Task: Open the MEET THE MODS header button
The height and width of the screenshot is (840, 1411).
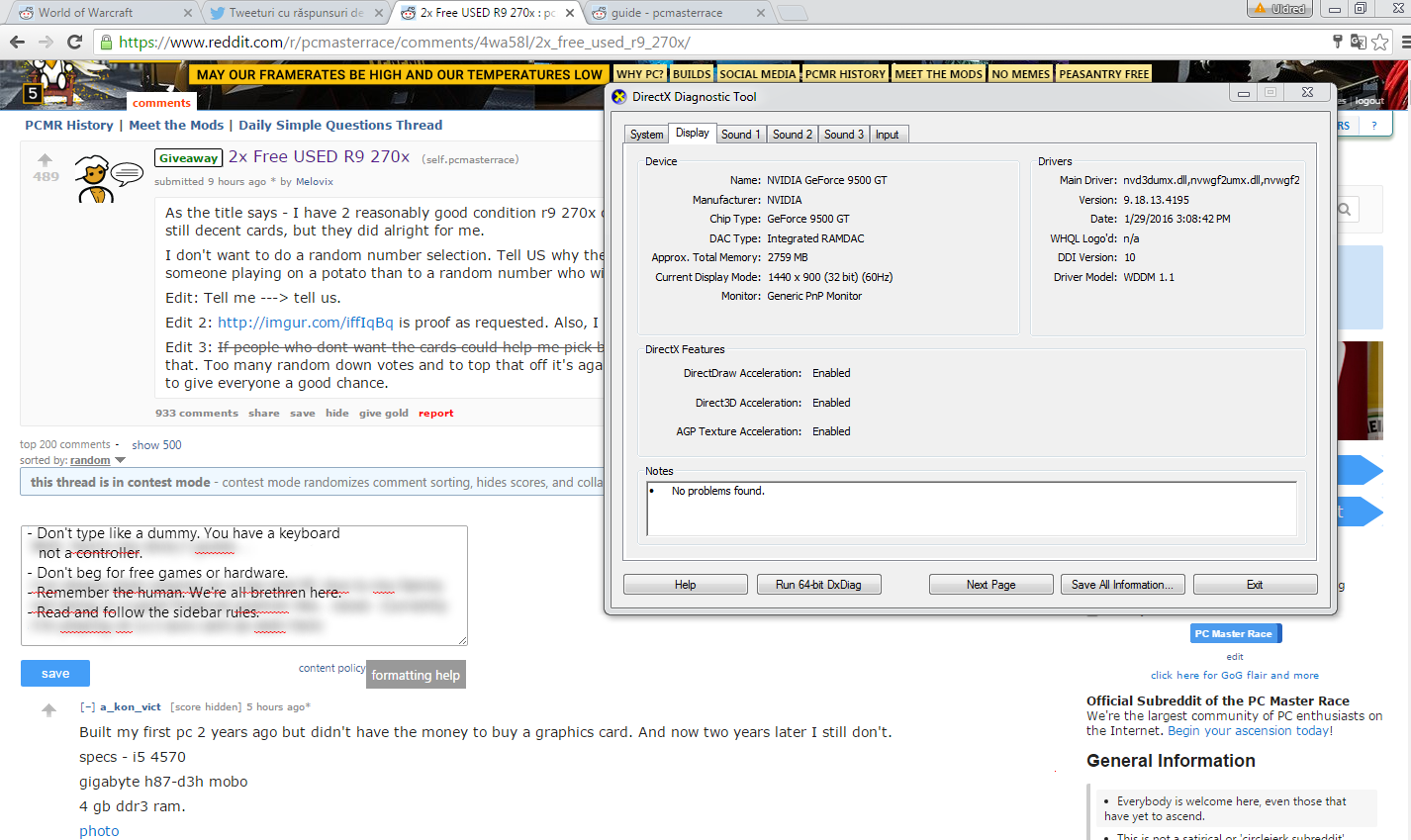Action: pyautogui.click(x=939, y=74)
